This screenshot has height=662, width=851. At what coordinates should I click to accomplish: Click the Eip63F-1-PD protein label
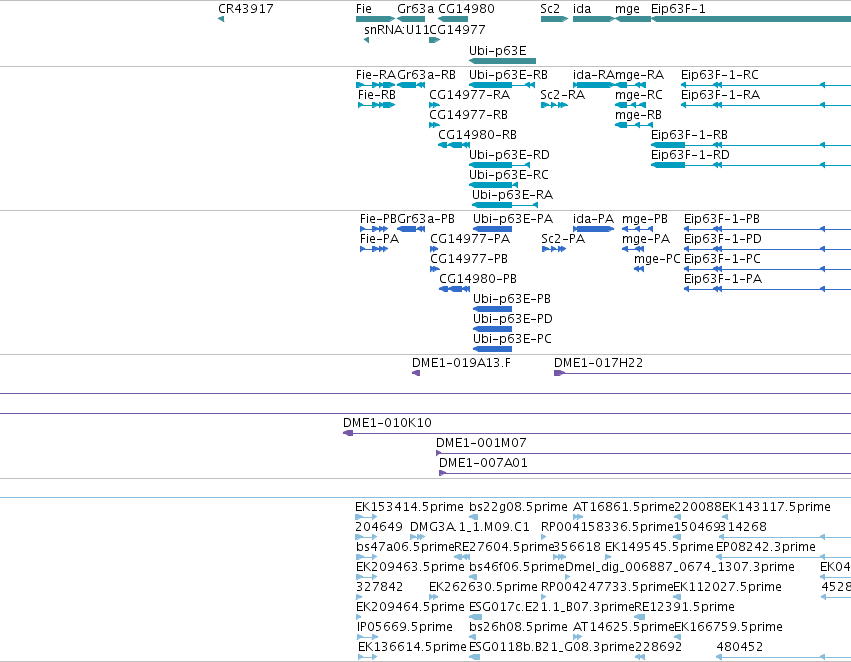(x=722, y=239)
